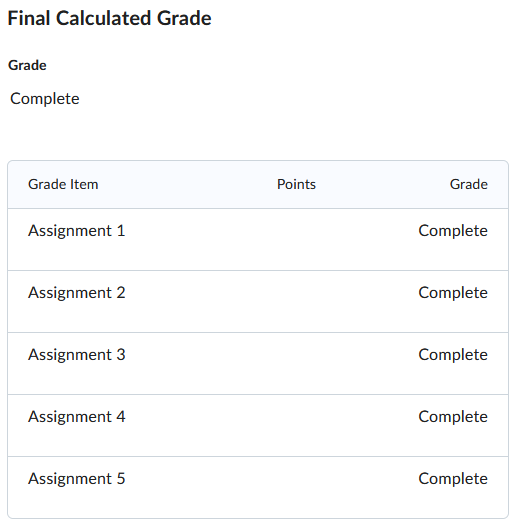
Task: Select the Grade label under the heading
Action: pos(27,65)
